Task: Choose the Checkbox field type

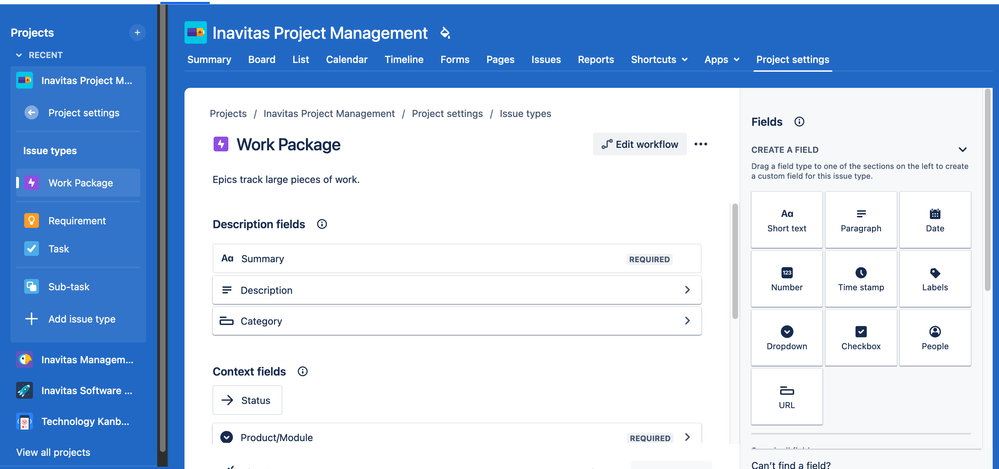Action: pos(861,338)
